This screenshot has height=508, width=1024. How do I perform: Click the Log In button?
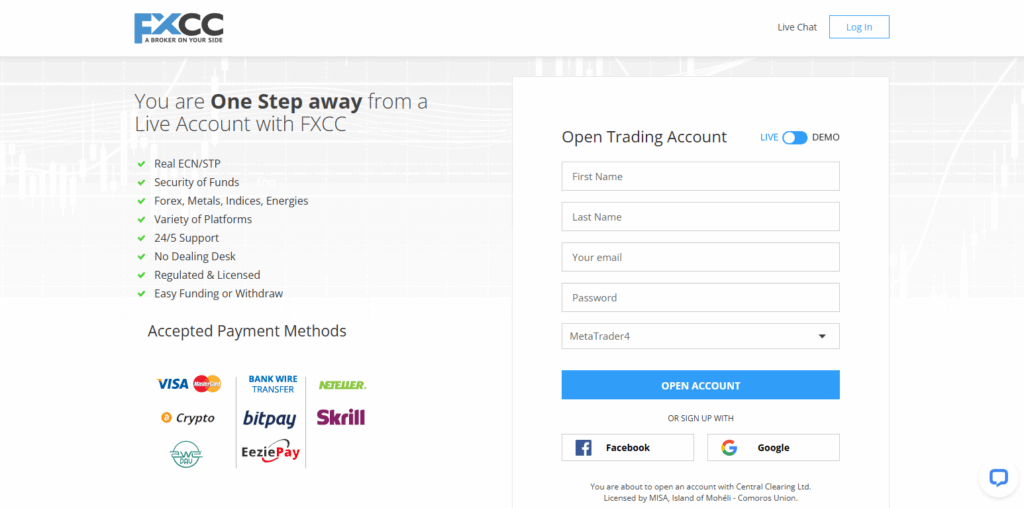[859, 27]
